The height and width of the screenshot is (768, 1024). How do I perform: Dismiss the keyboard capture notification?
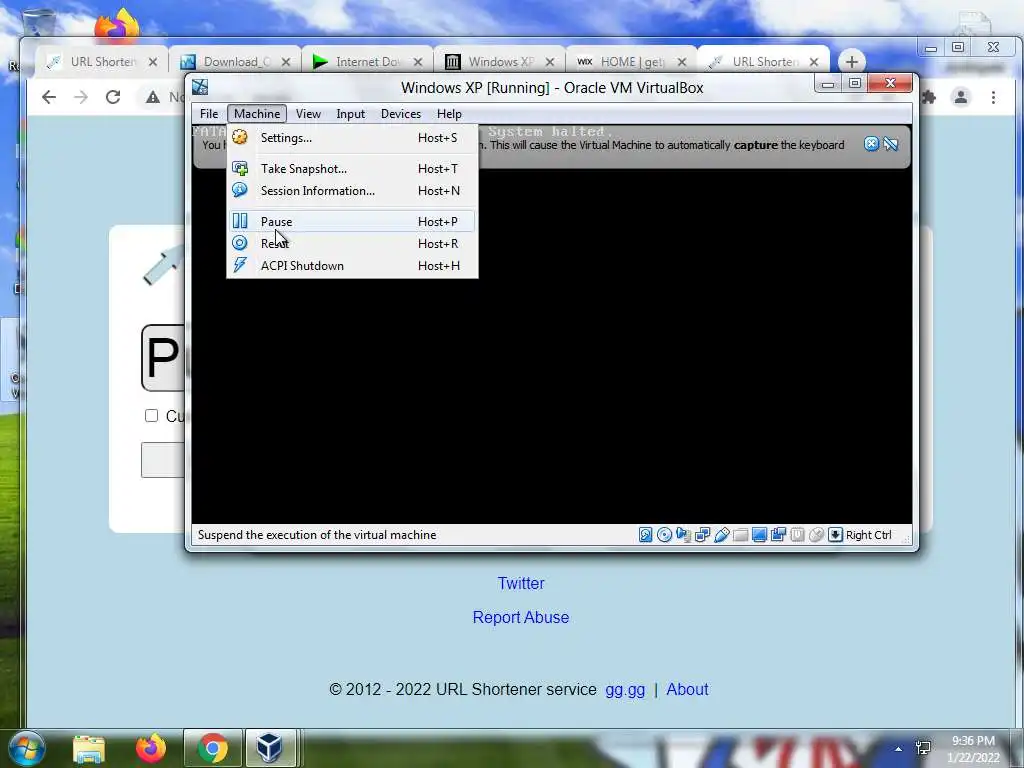click(x=871, y=144)
